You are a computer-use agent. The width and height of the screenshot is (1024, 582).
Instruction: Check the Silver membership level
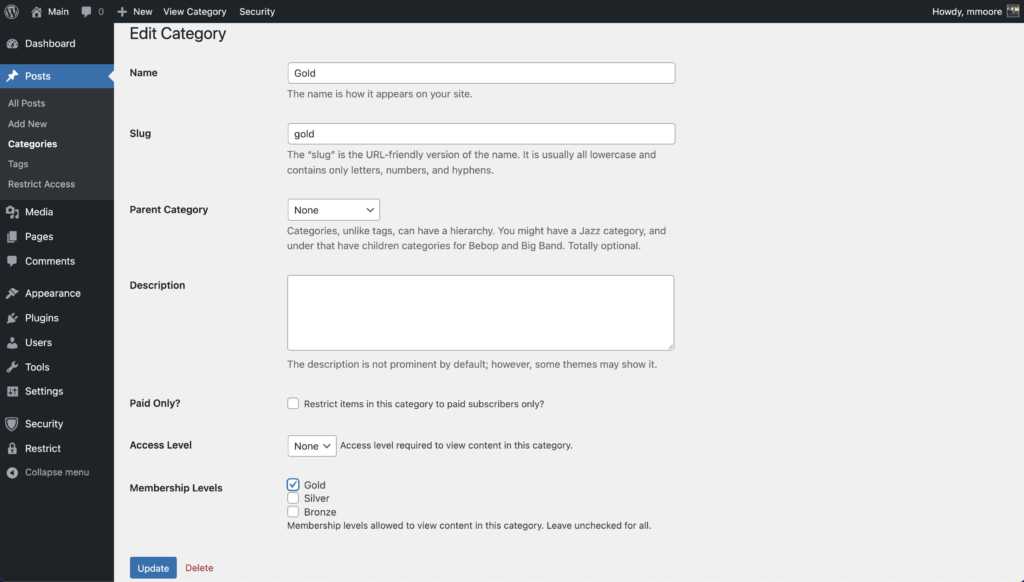click(x=293, y=498)
